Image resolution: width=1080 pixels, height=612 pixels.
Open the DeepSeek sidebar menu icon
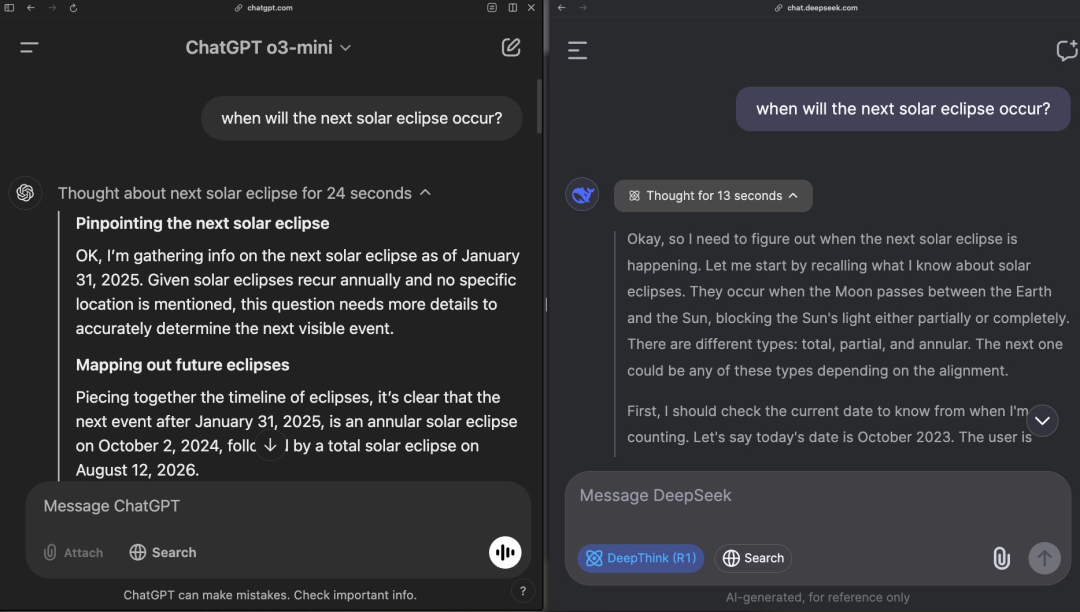pyautogui.click(x=577, y=50)
